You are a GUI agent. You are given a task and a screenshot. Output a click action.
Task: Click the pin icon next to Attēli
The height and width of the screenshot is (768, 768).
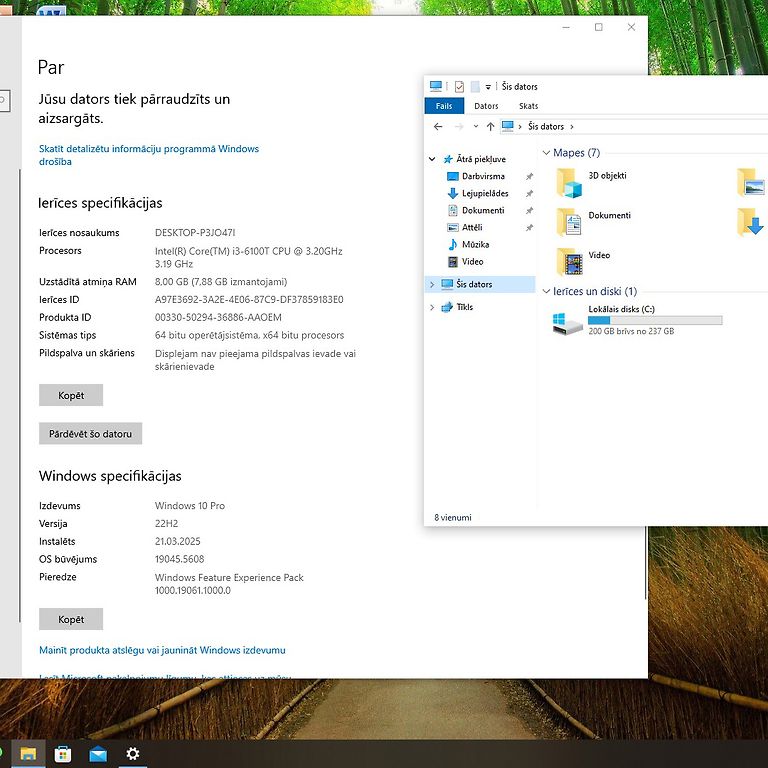pyautogui.click(x=529, y=228)
